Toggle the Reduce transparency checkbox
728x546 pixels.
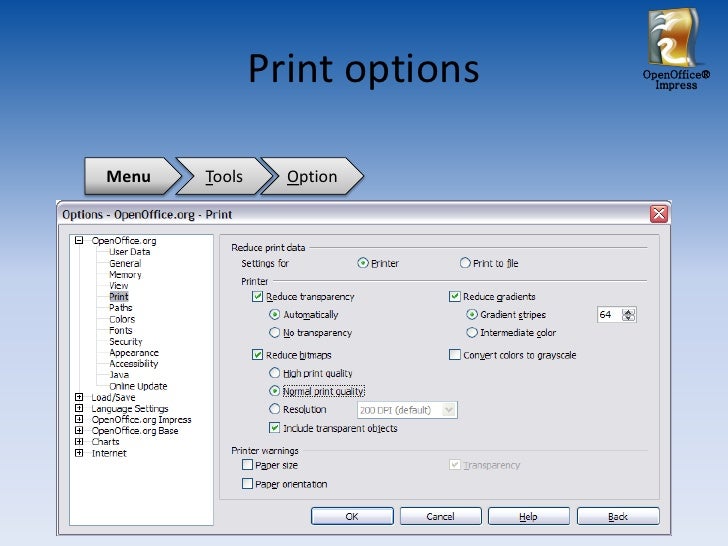(x=257, y=297)
